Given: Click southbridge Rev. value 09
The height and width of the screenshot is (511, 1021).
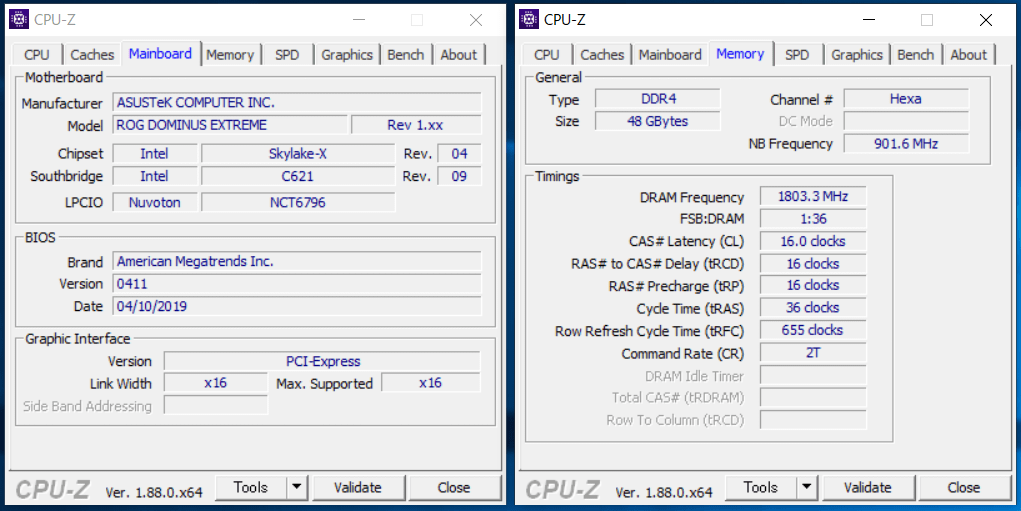Looking at the screenshot, I should coord(459,176).
